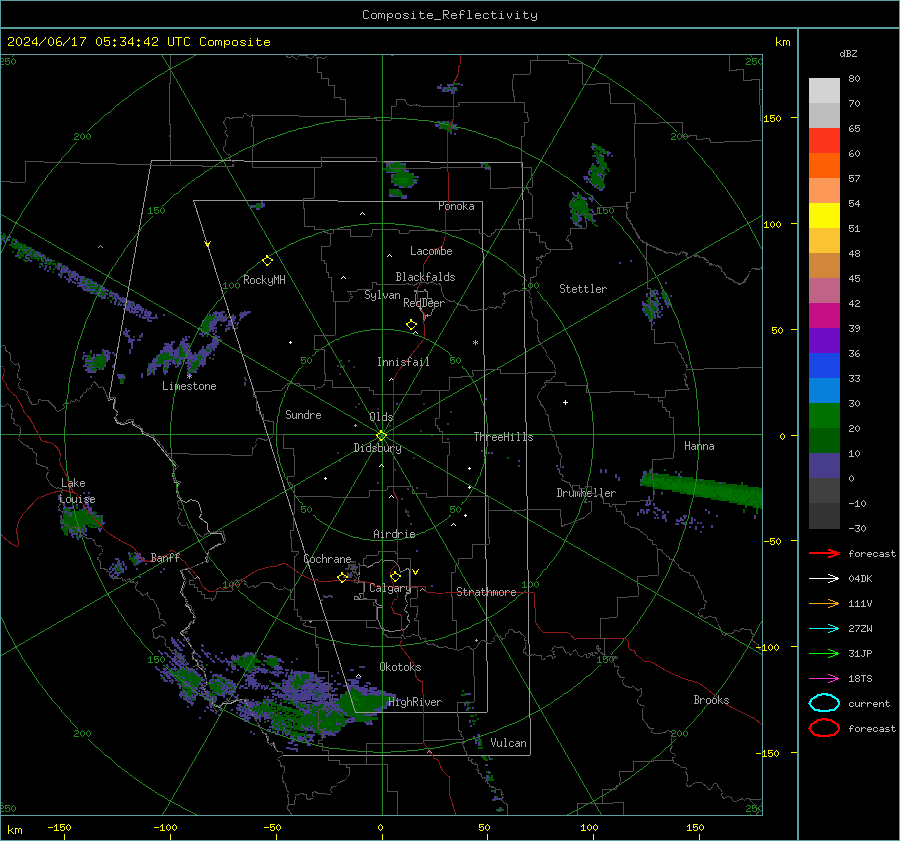Screen dimensions: 900x841
Task: Click the Brooks town label
Action: point(711,700)
